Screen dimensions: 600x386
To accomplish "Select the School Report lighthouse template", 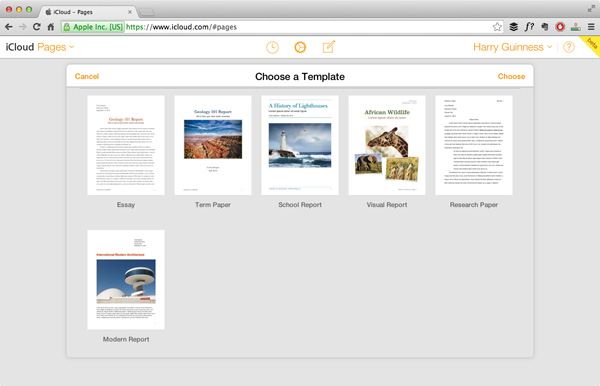I will coord(300,145).
